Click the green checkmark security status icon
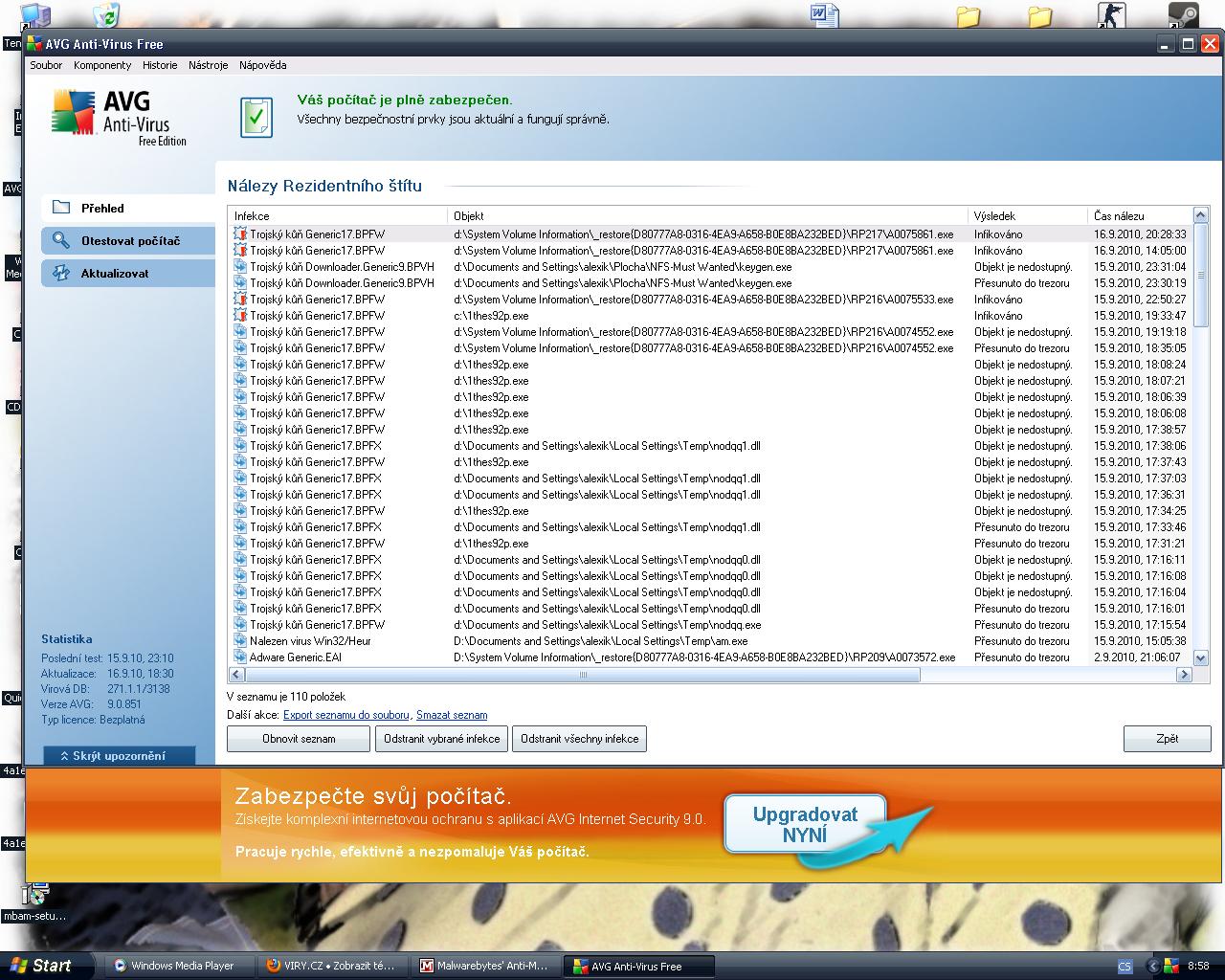Image resolution: width=1225 pixels, height=980 pixels. [x=256, y=117]
